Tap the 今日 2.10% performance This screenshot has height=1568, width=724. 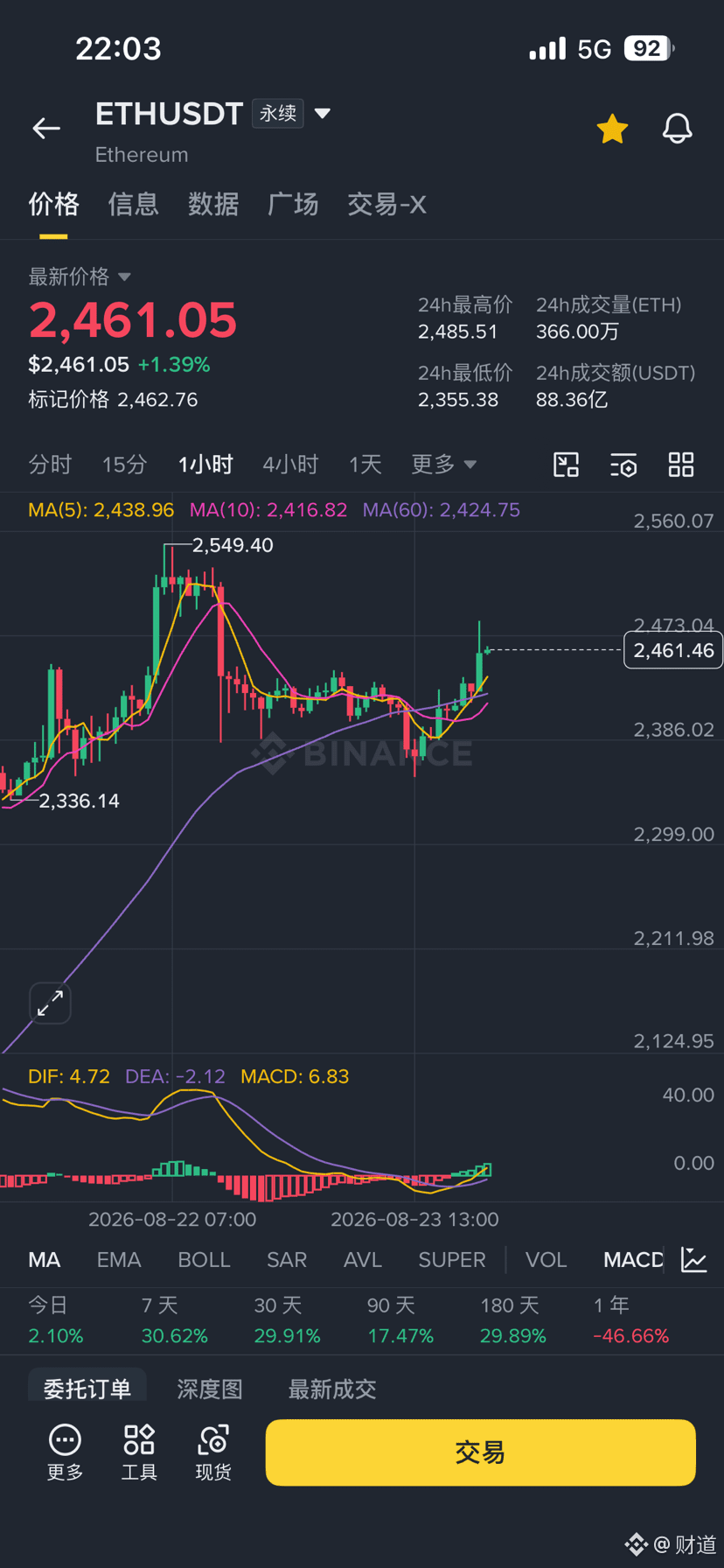click(56, 1321)
